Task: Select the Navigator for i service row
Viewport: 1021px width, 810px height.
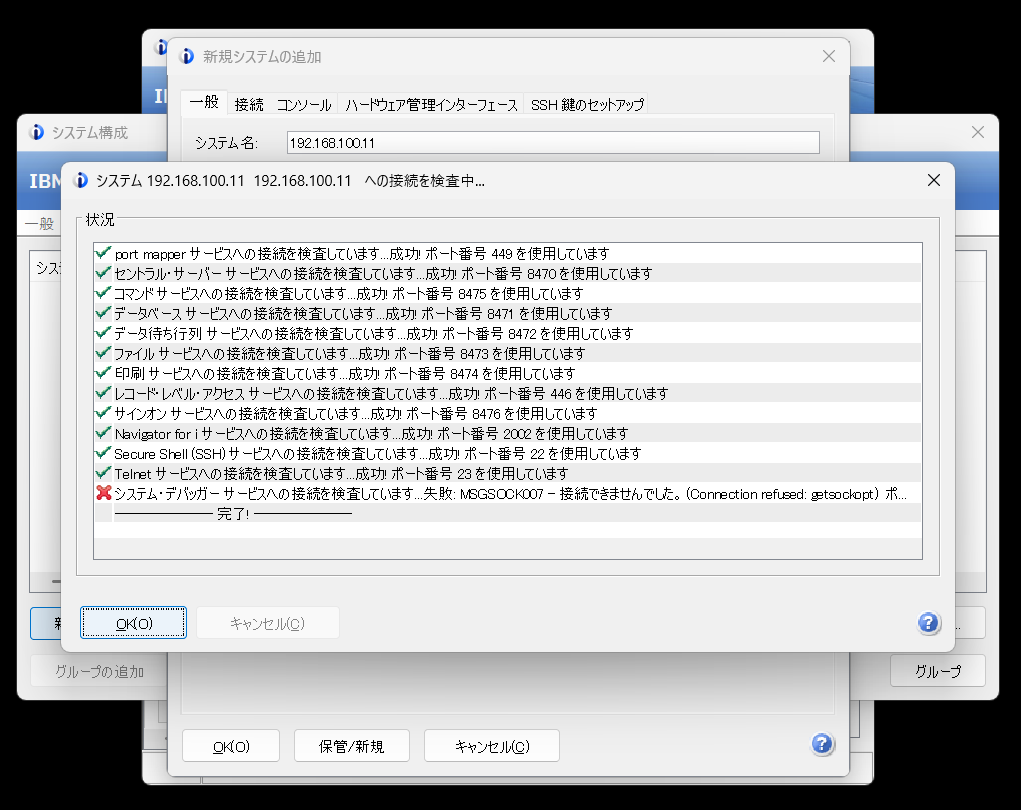Action: coord(508,434)
